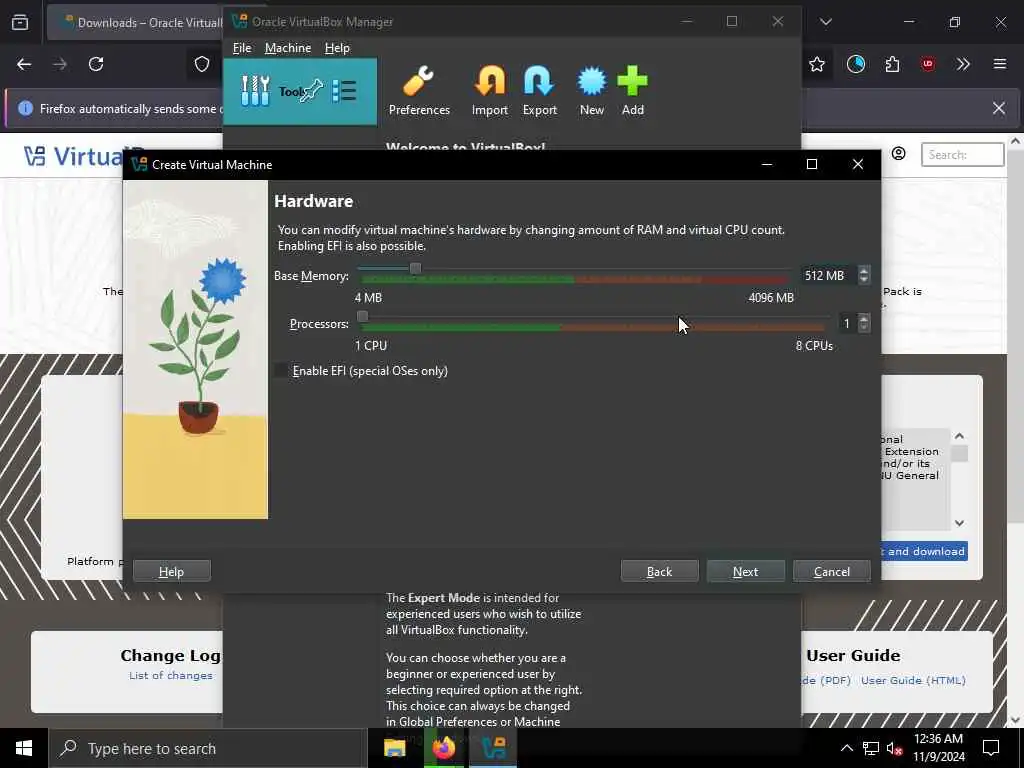Click the license text box scroll up arrow
The width and height of the screenshot is (1024, 768).
coord(959,436)
